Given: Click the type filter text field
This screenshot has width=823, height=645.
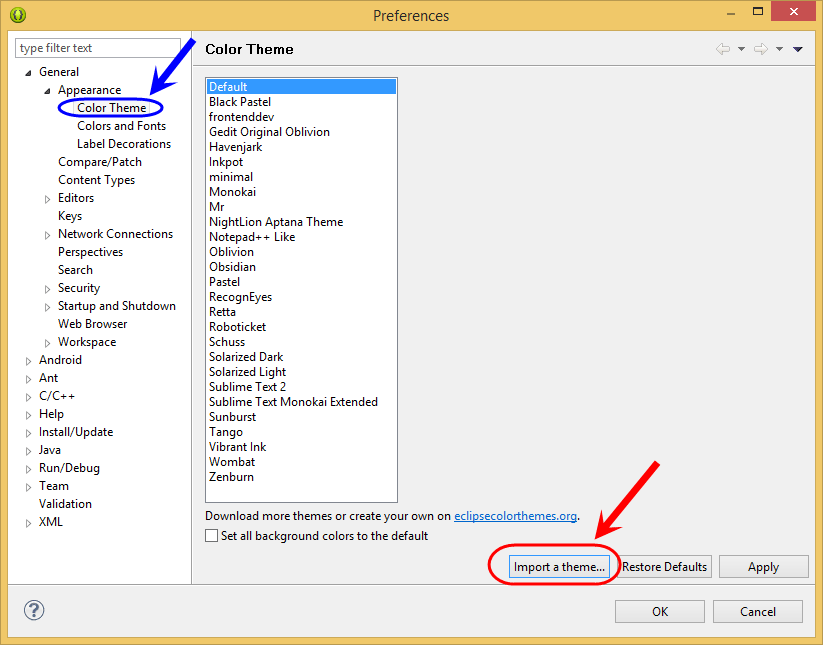Looking at the screenshot, I should pos(98,48).
